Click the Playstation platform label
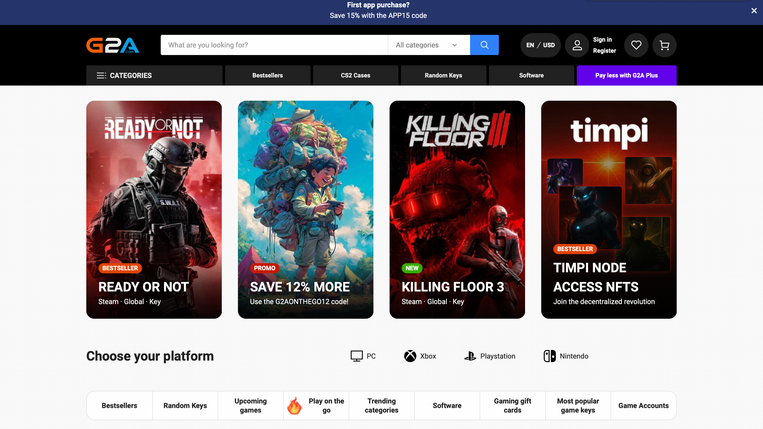The height and width of the screenshot is (429, 763). [497, 356]
